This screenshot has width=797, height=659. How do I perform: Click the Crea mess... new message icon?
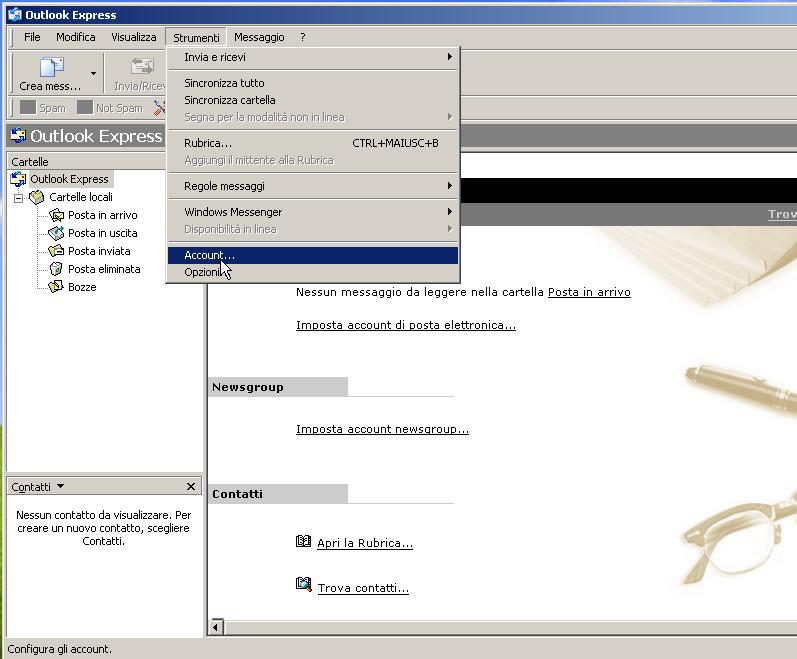(51, 68)
